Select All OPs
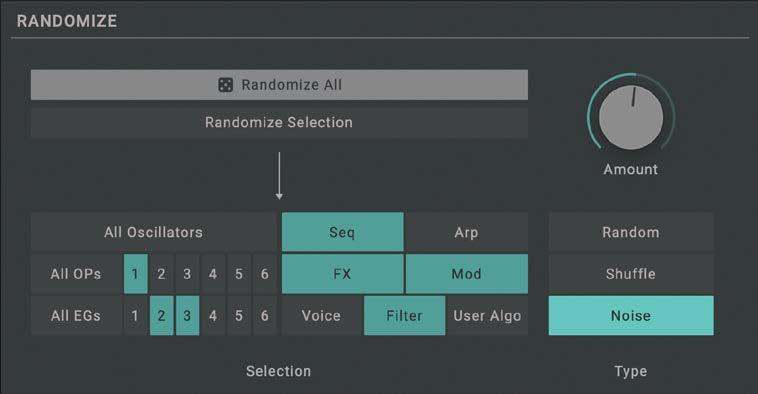The image size is (758, 394). tap(76, 274)
